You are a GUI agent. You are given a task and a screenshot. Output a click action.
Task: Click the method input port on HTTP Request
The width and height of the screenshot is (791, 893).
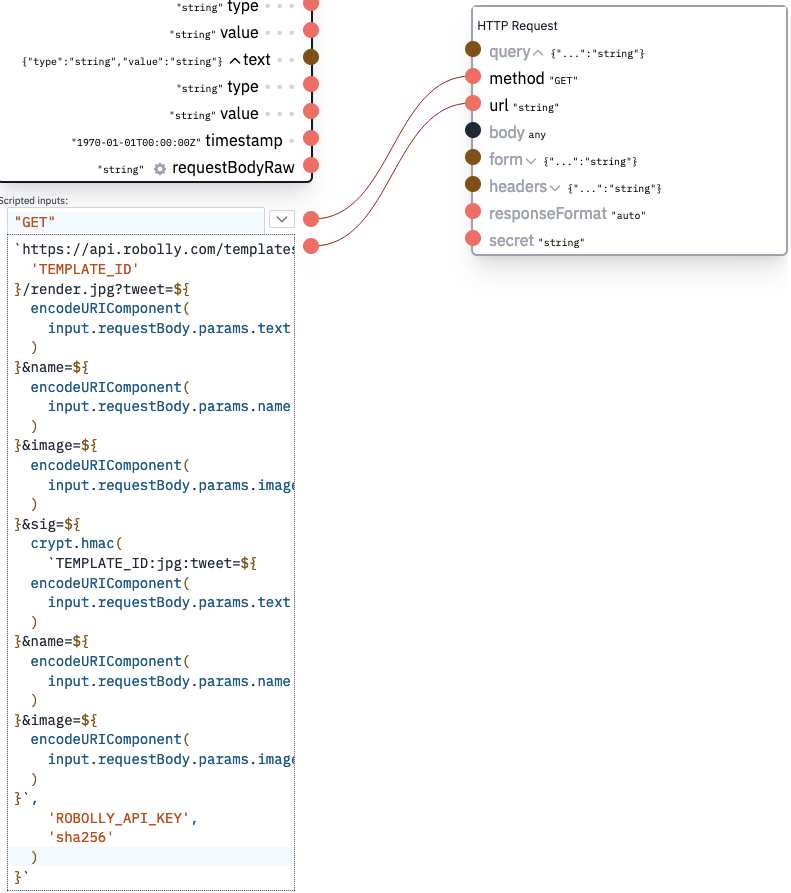[473, 76]
